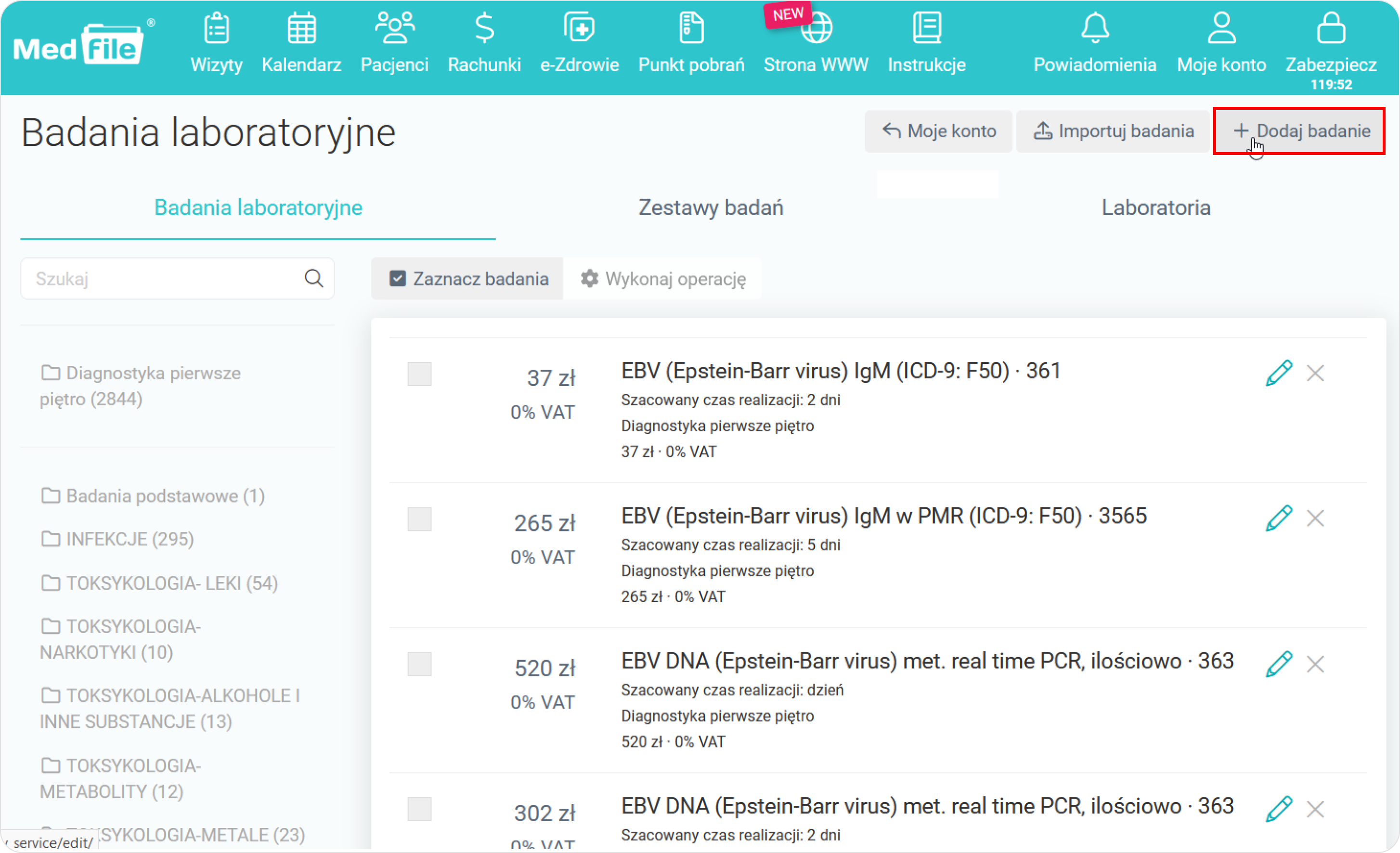Click Importuj badania
Viewport: 1400px width, 853px height.
[x=1113, y=131]
